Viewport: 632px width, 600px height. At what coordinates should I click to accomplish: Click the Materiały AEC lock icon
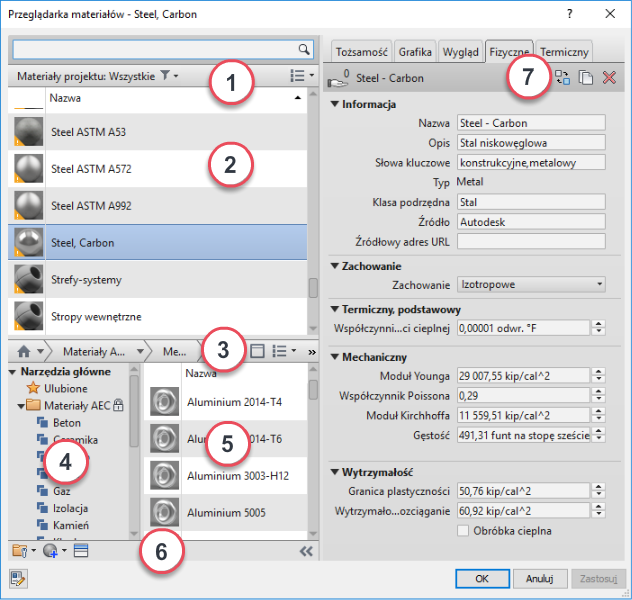118,405
